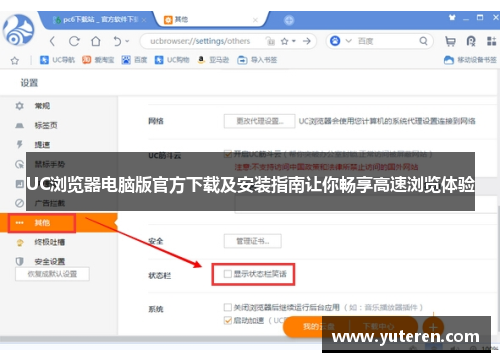500x362 pixels.
Task: Click the go arrow in address bar
Action: pos(307,41)
